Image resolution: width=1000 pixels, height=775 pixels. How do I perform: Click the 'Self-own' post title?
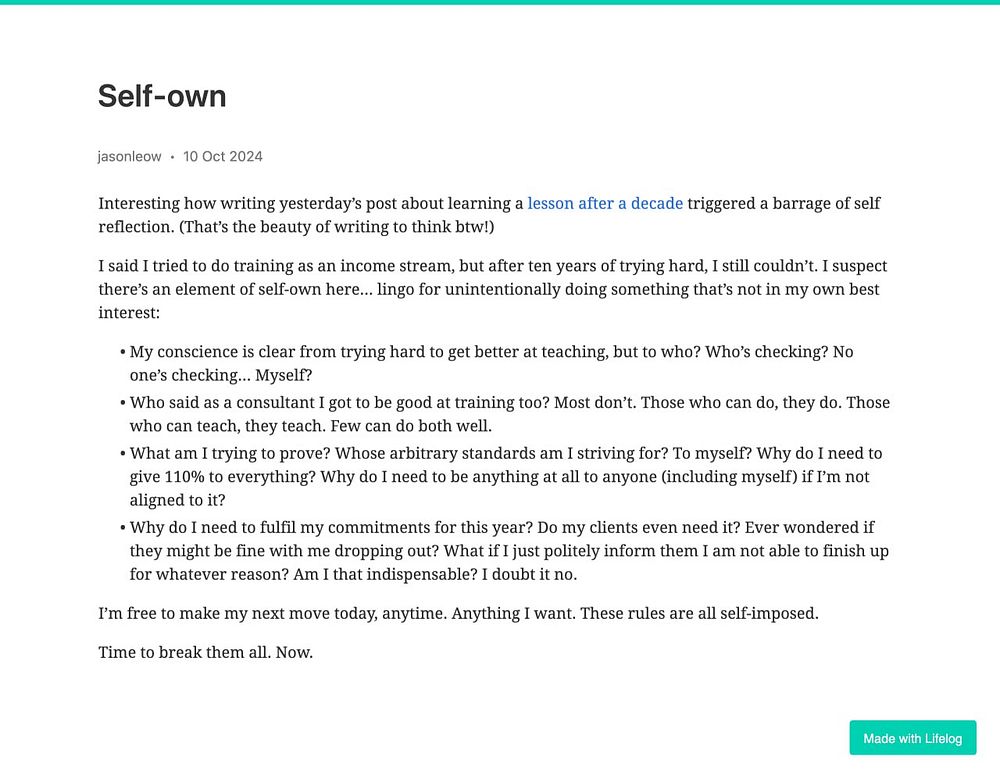(162, 96)
